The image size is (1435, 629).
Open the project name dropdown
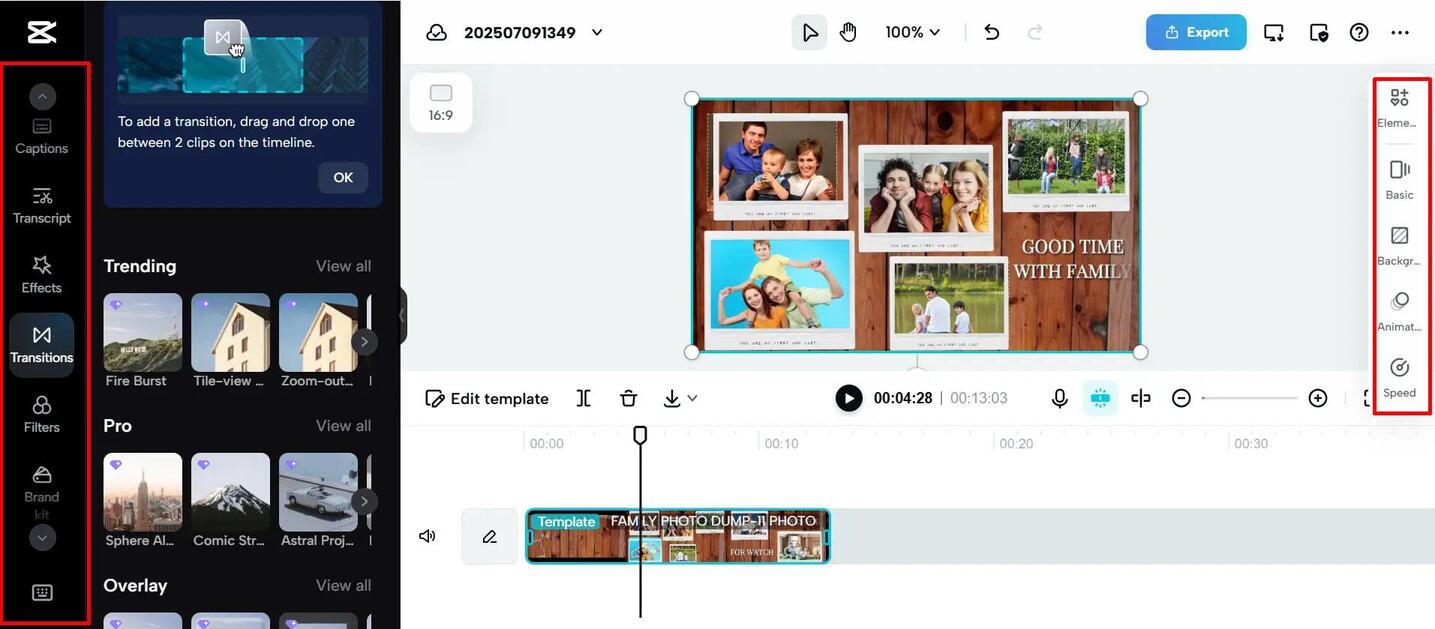click(596, 32)
